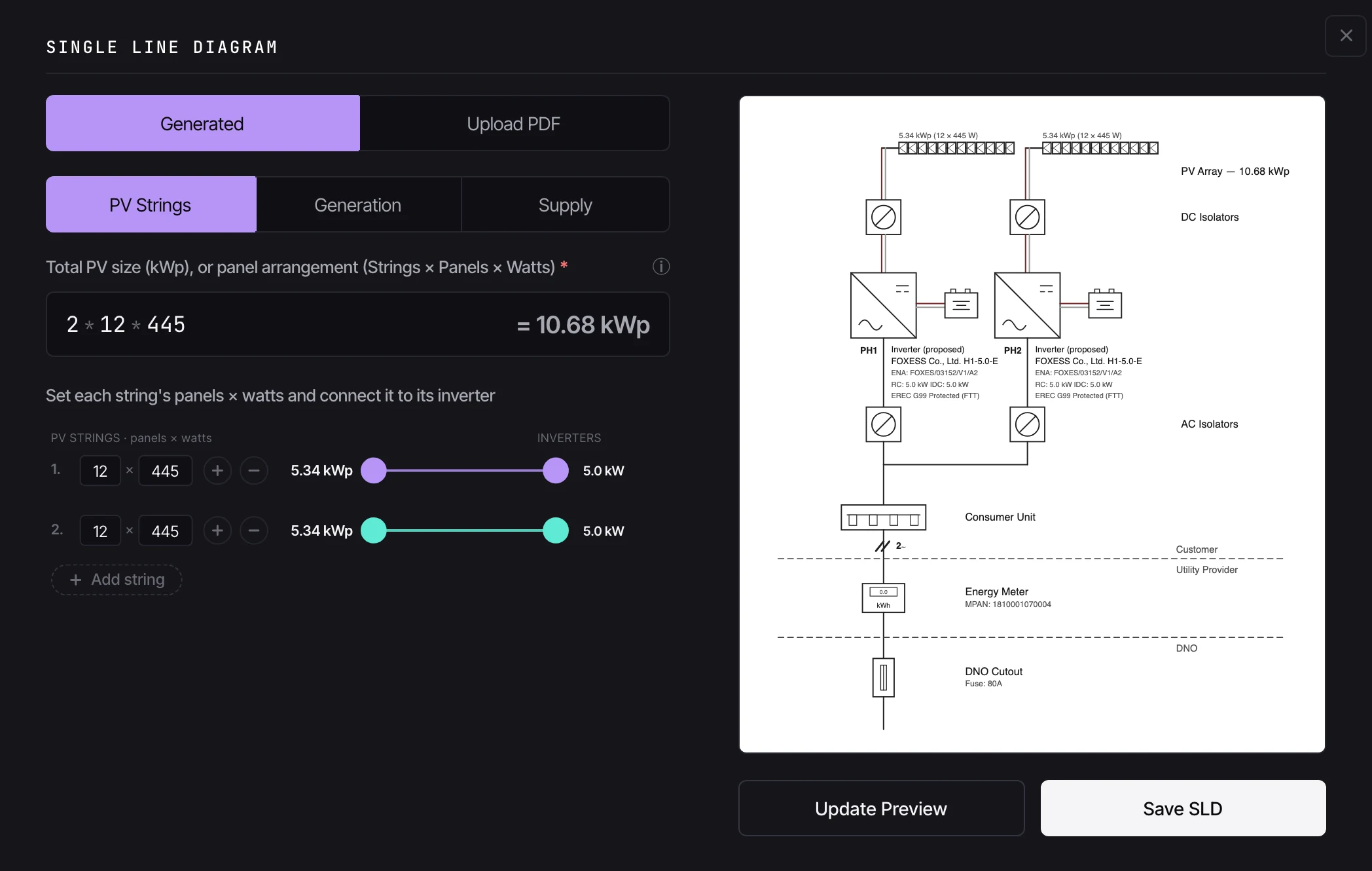The height and width of the screenshot is (871, 1372).
Task: Select teal inverter 2 connector node
Action: pos(556,530)
